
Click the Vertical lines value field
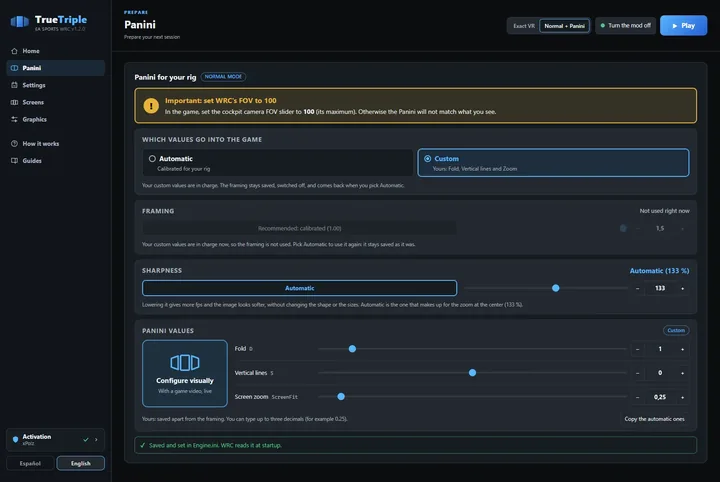coord(660,373)
